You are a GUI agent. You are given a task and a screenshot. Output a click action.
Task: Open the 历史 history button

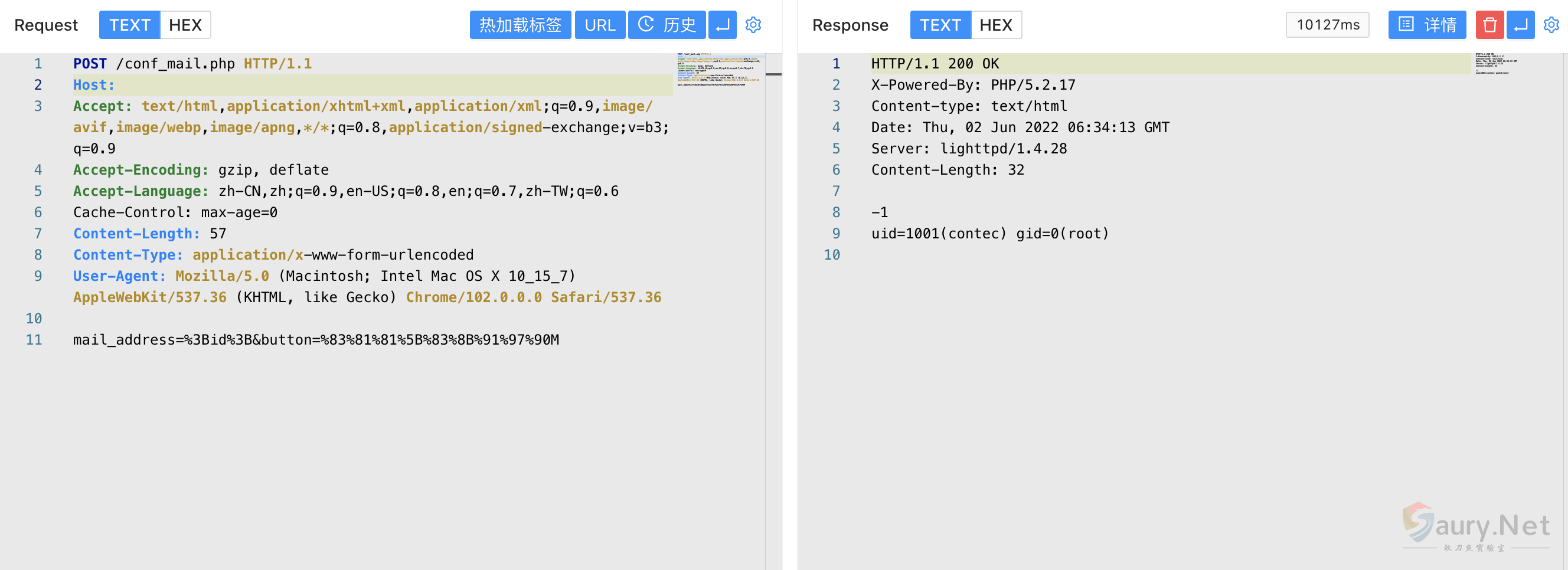click(x=667, y=25)
